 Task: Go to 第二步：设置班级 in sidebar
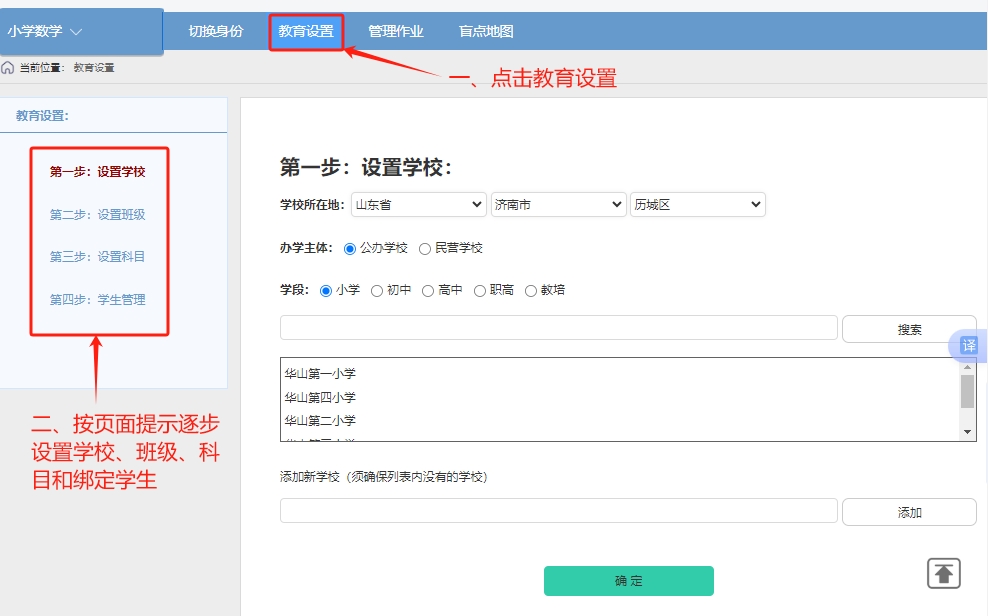(x=98, y=215)
